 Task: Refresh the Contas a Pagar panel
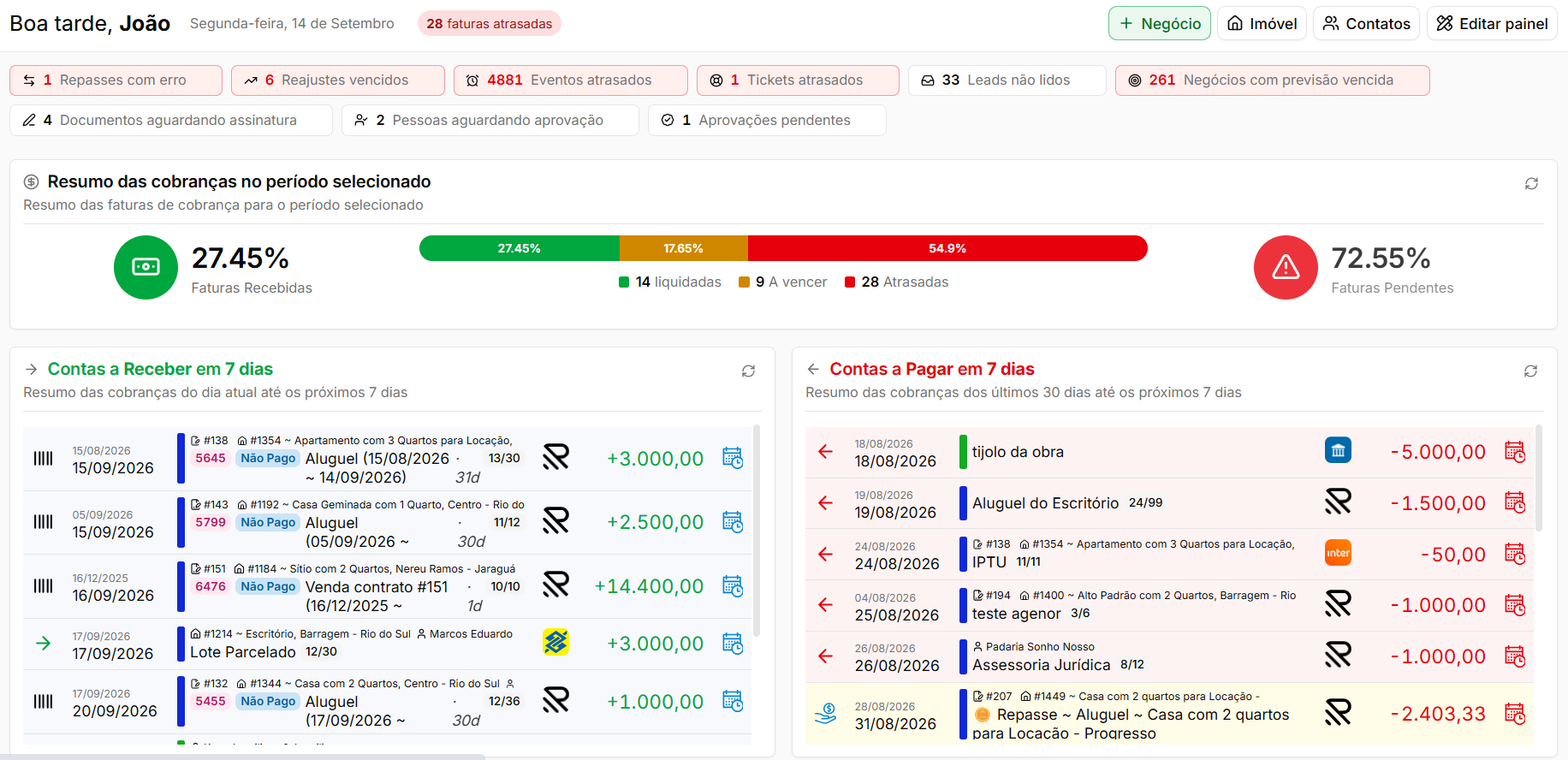point(1530,371)
